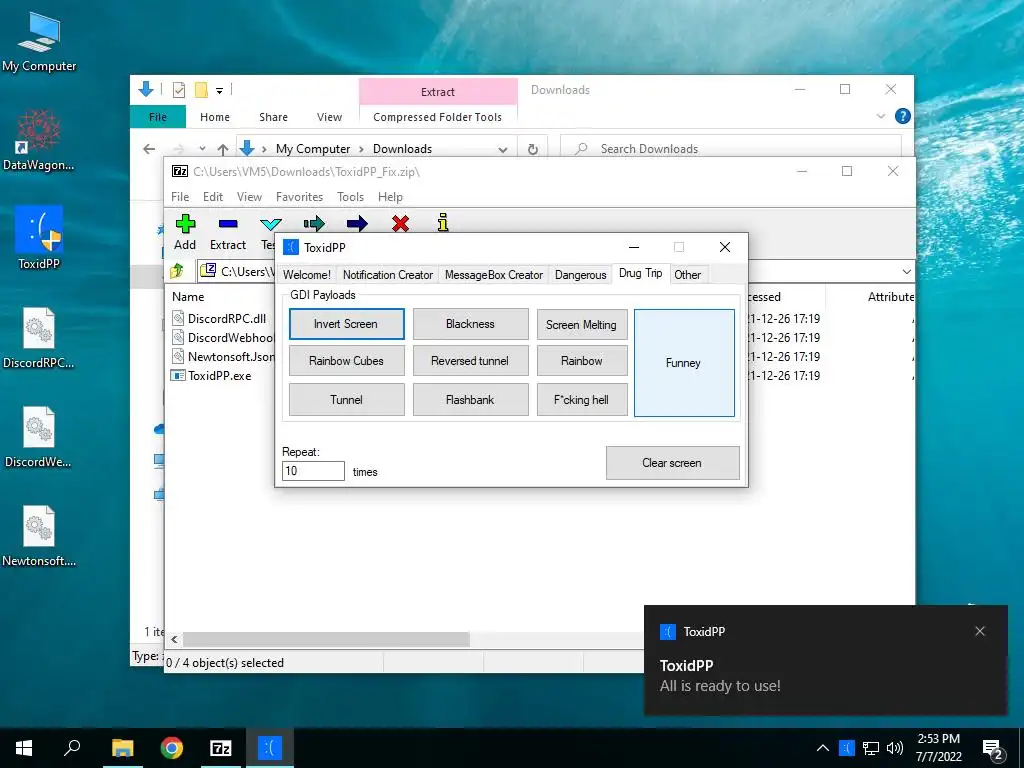Expand Explorer address bar dropdown
This screenshot has height=768, width=1024.
click(x=502, y=150)
